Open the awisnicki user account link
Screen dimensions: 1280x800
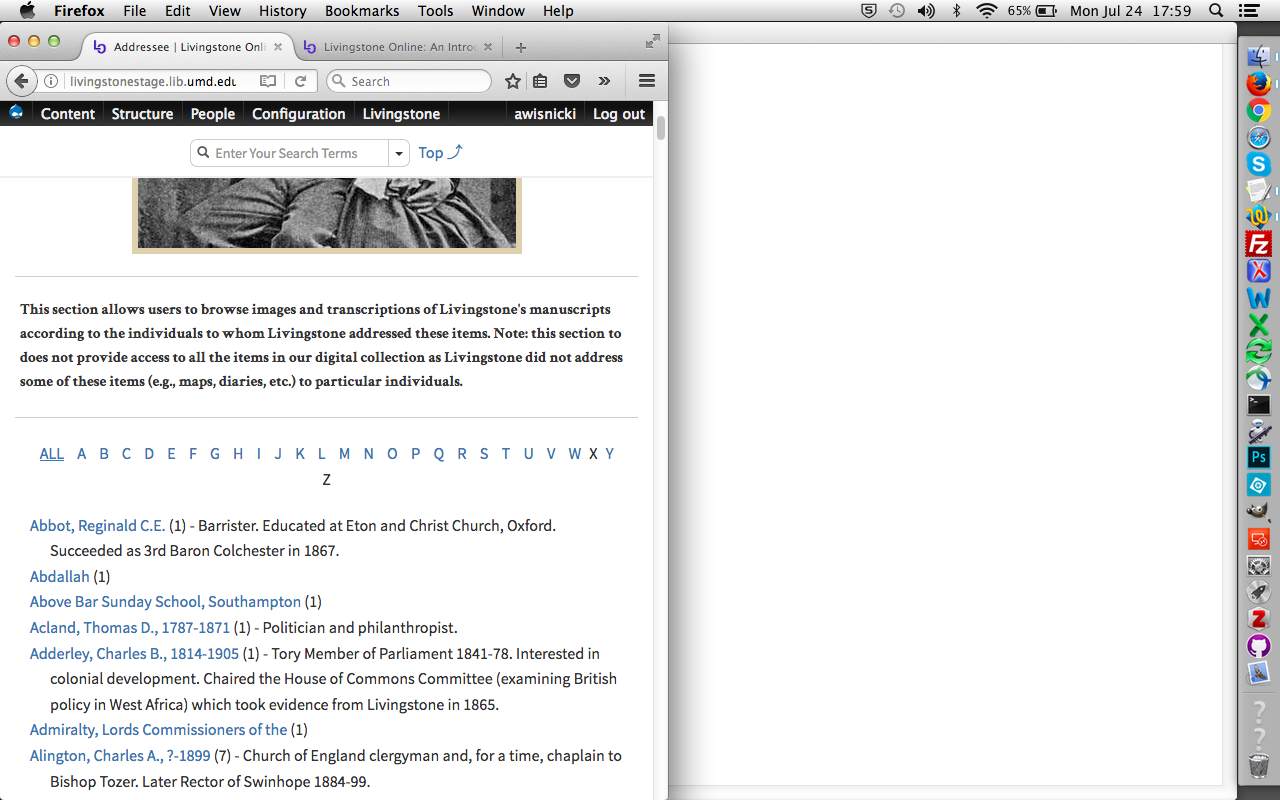[545, 114]
